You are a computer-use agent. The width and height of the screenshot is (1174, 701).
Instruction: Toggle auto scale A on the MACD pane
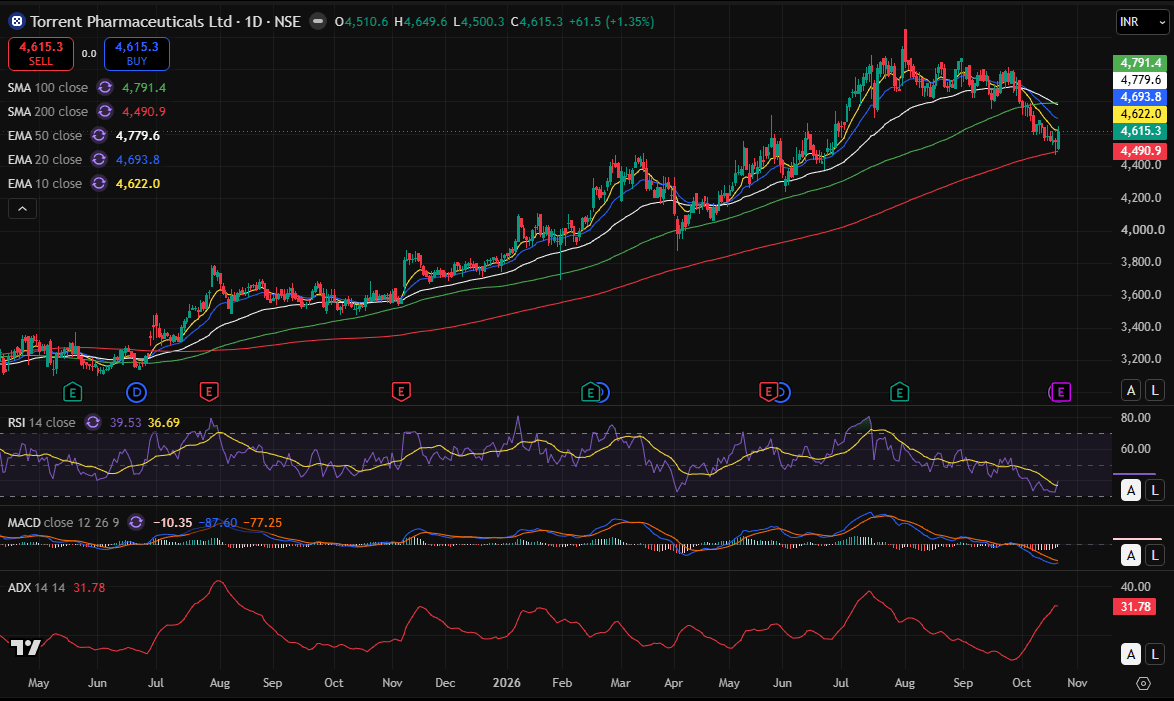click(x=1131, y=555)
